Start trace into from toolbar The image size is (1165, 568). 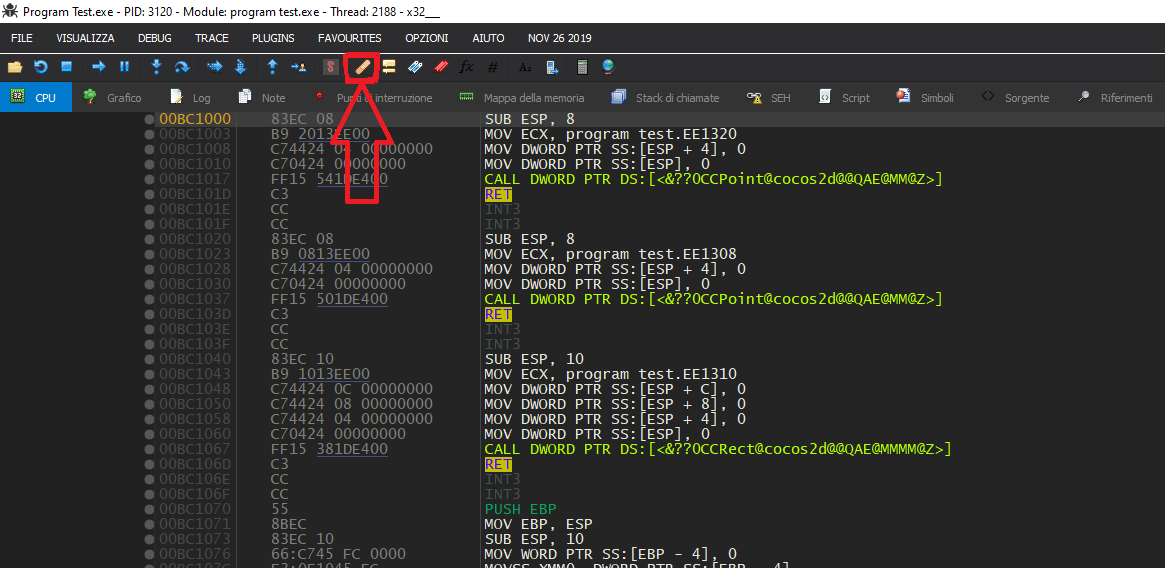coord(215,67)
